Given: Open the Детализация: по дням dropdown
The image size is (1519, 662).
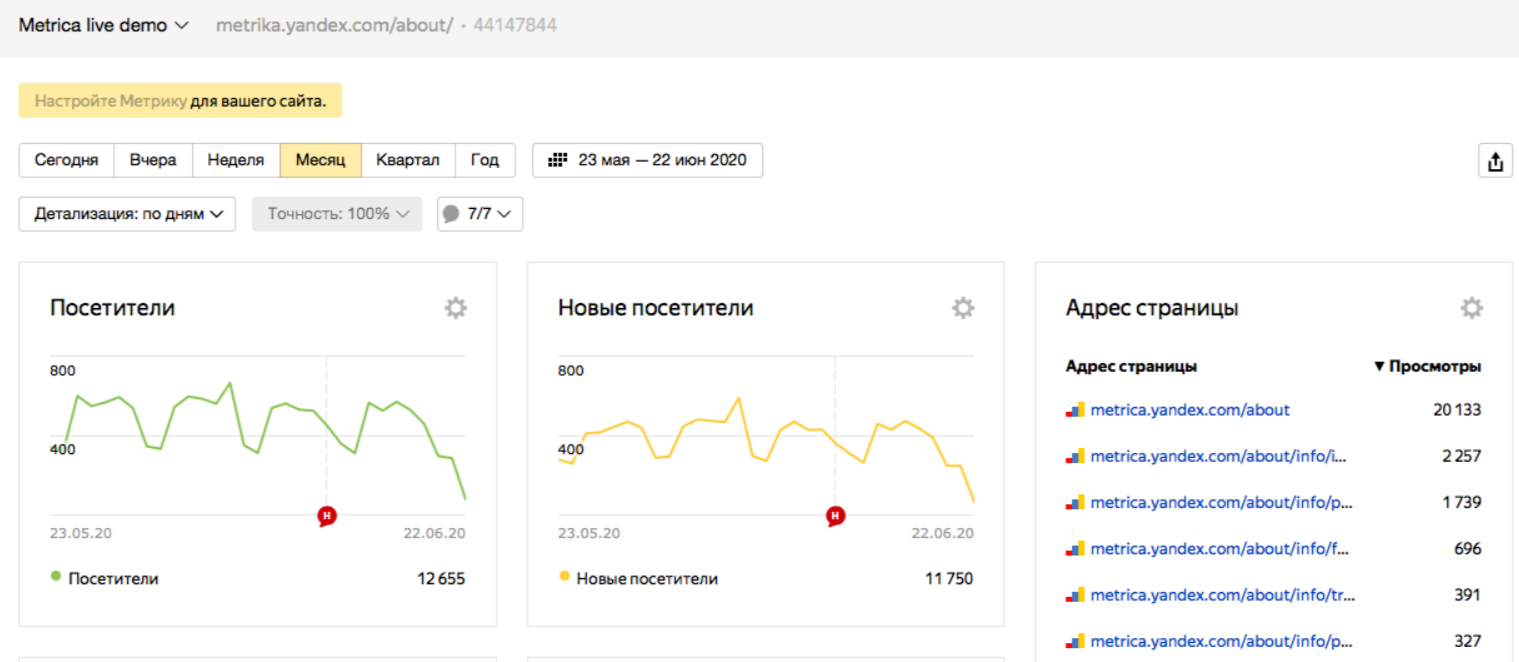Looking at the screenshot, I should click(x=127, y=214).
